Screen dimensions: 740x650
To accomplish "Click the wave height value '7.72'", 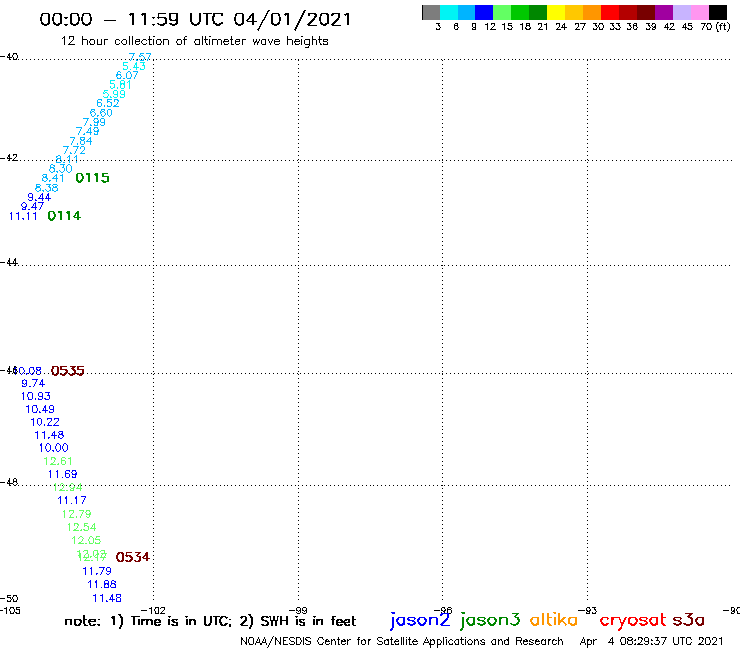I will pos(74,150).
